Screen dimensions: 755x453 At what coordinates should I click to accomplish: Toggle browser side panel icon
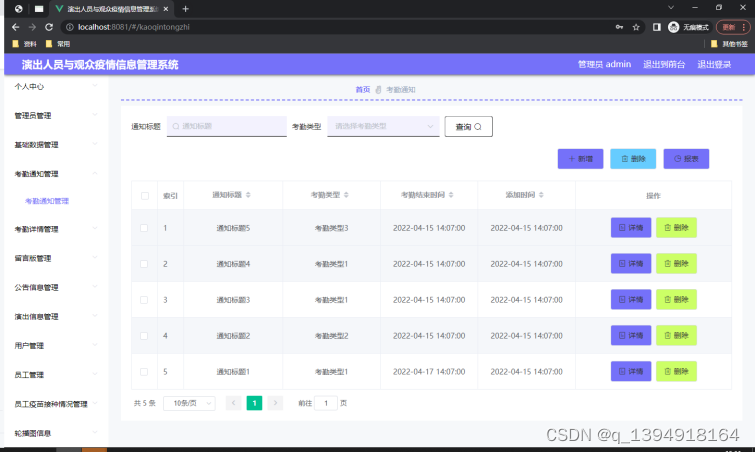tap(657, 27)
